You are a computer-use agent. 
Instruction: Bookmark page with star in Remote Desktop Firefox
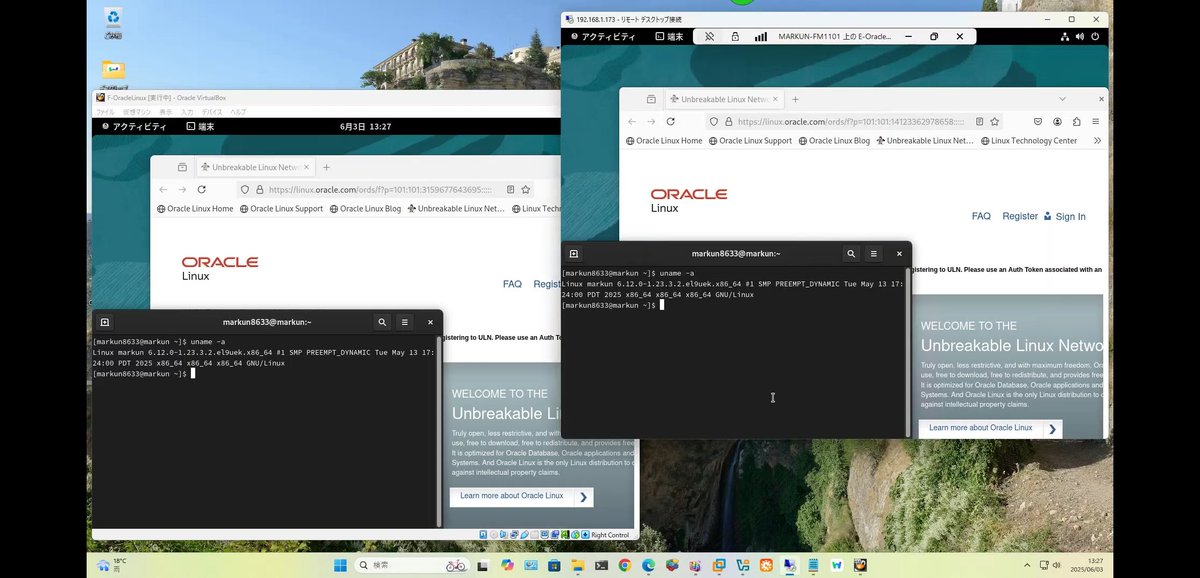pyautogui.click(x=995, y=121)
